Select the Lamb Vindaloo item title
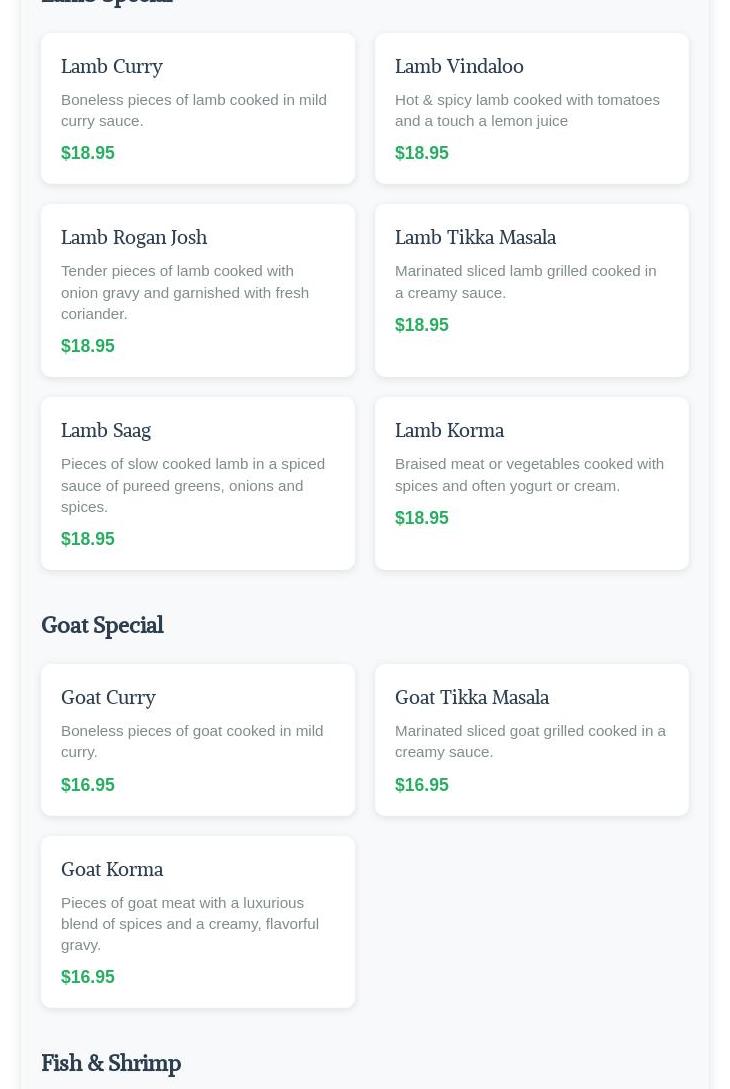730x1089 pixels. [x=459, y=67]
